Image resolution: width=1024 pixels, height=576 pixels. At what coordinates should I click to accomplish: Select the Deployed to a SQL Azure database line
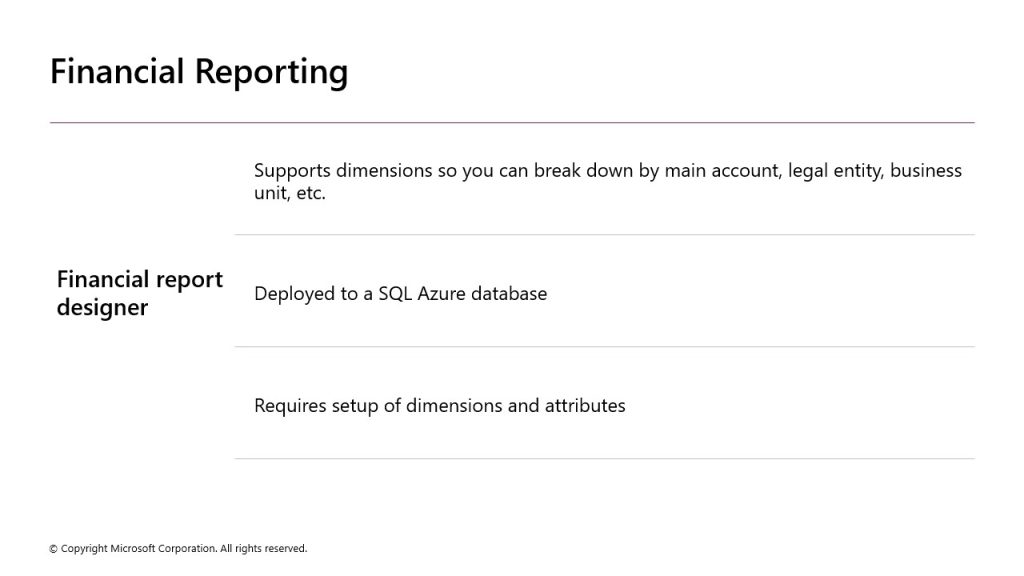(400, 294)
